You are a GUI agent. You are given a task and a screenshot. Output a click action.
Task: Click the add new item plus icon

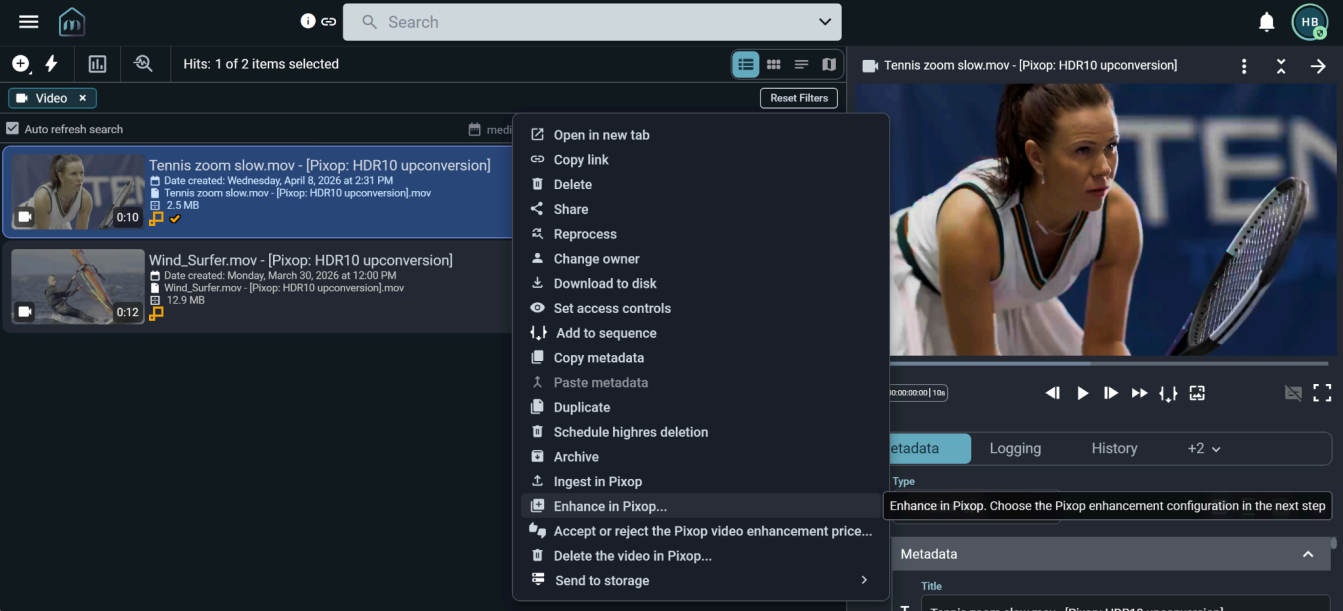pyautogui.click(x=20, y=64)
